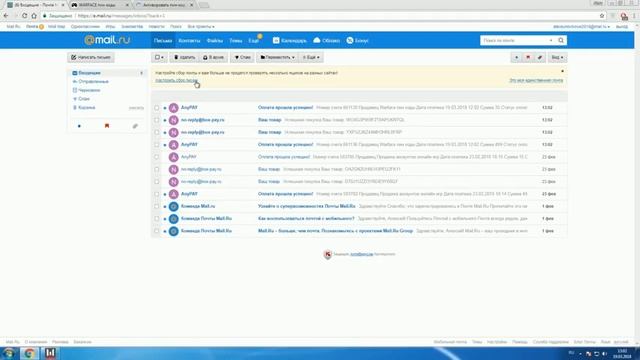Open the Входящие inbox folder
This screenshot has height=360, width=640.
point(89,73)
